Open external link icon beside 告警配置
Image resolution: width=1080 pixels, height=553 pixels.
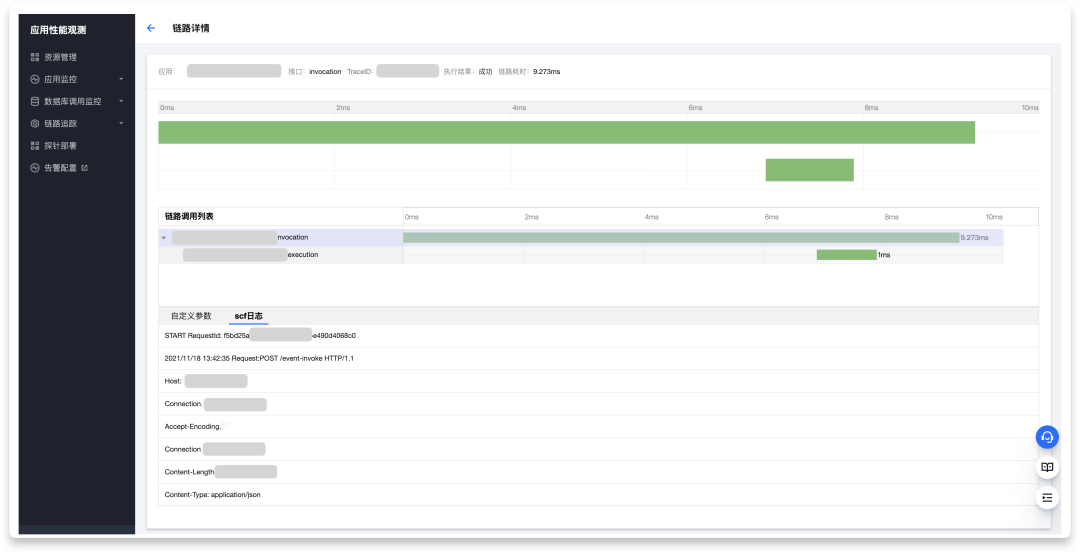pyautogui.click(x=85, y=167)
